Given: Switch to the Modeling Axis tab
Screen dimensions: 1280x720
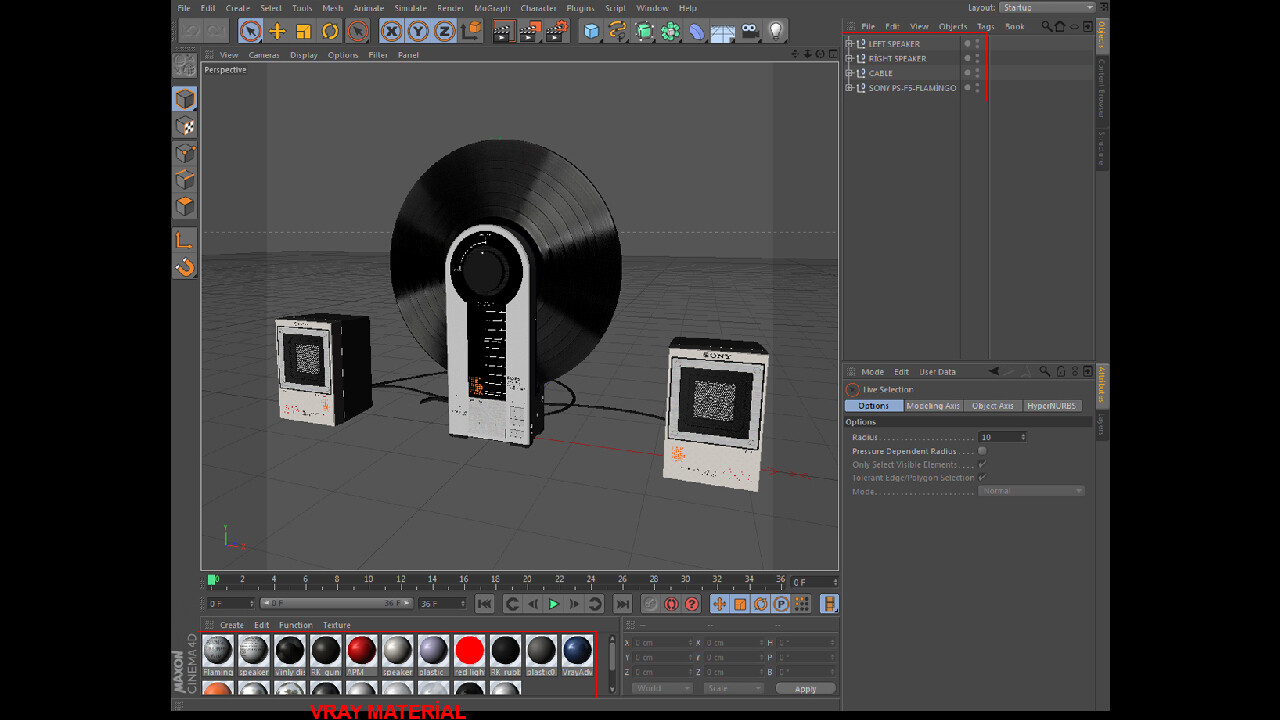Looking at the screenshot, I should click(932, 405).
